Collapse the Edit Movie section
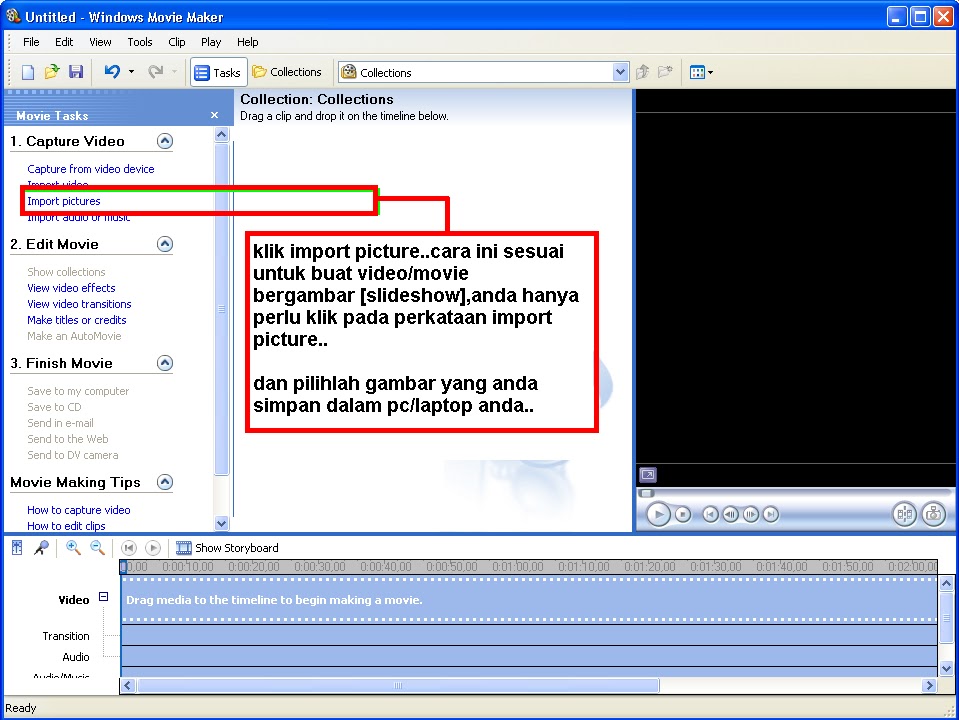 click(x=165, y=244)
